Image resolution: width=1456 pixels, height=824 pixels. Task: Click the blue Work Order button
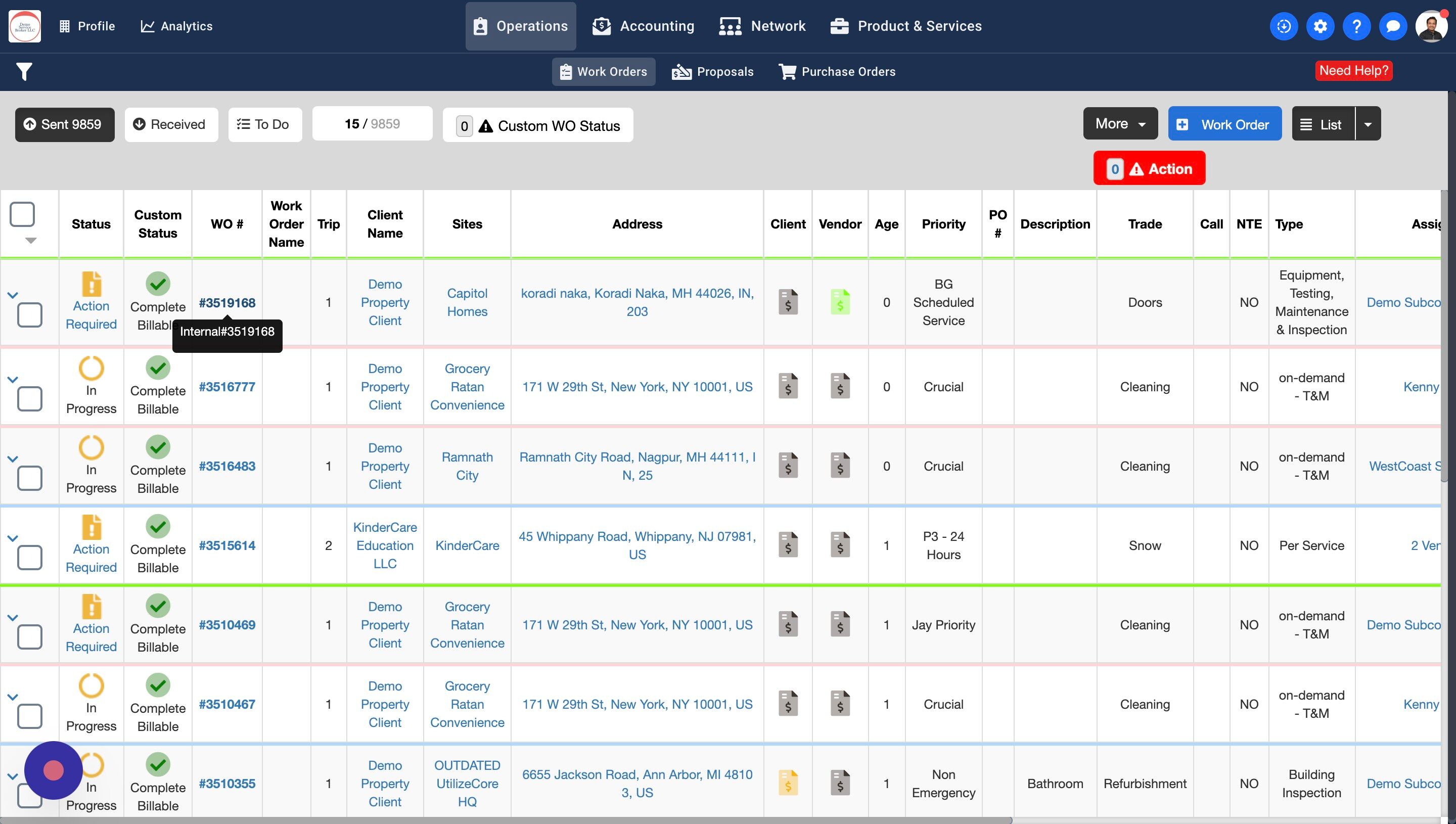(x=1224, y=124)
